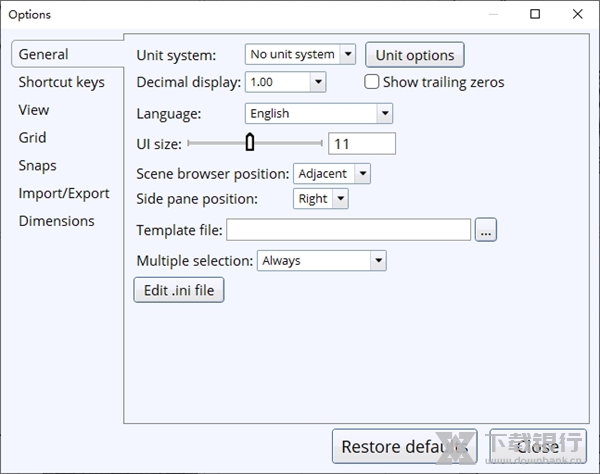Image resolution: width=600 pixels, height=474 pixels.
Task: Select the Dimensions tab
Action: coord(56,221)
